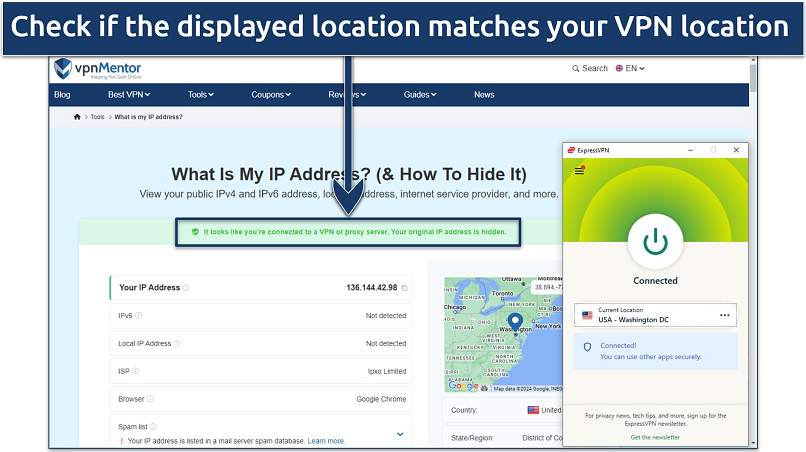Open the Blog menu item
Viewport: 806px width, 452px height.
pos(62,95)
